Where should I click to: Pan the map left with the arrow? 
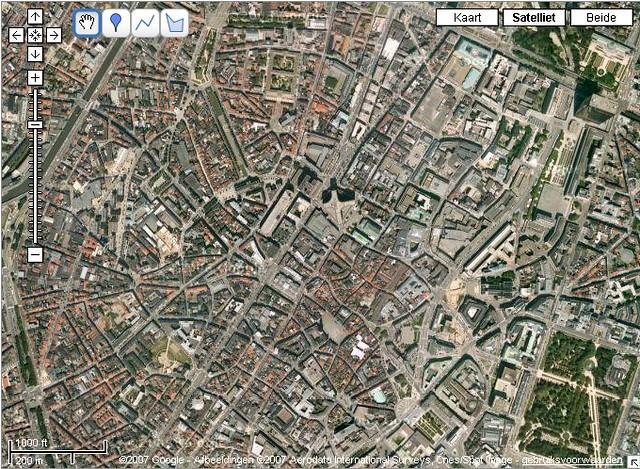pyautogui.click(x=16, y=35)
